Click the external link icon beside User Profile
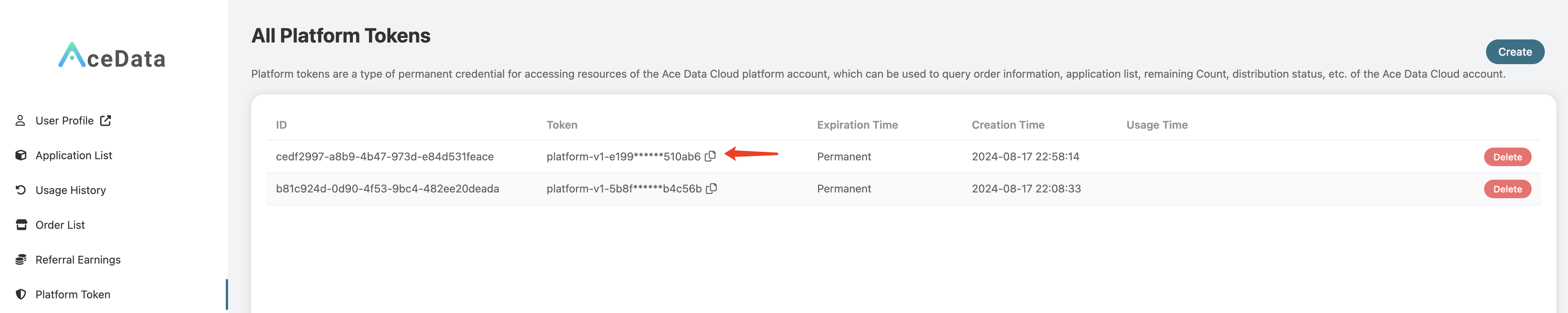Screen dimensions: 1568x313 [106, 121]
